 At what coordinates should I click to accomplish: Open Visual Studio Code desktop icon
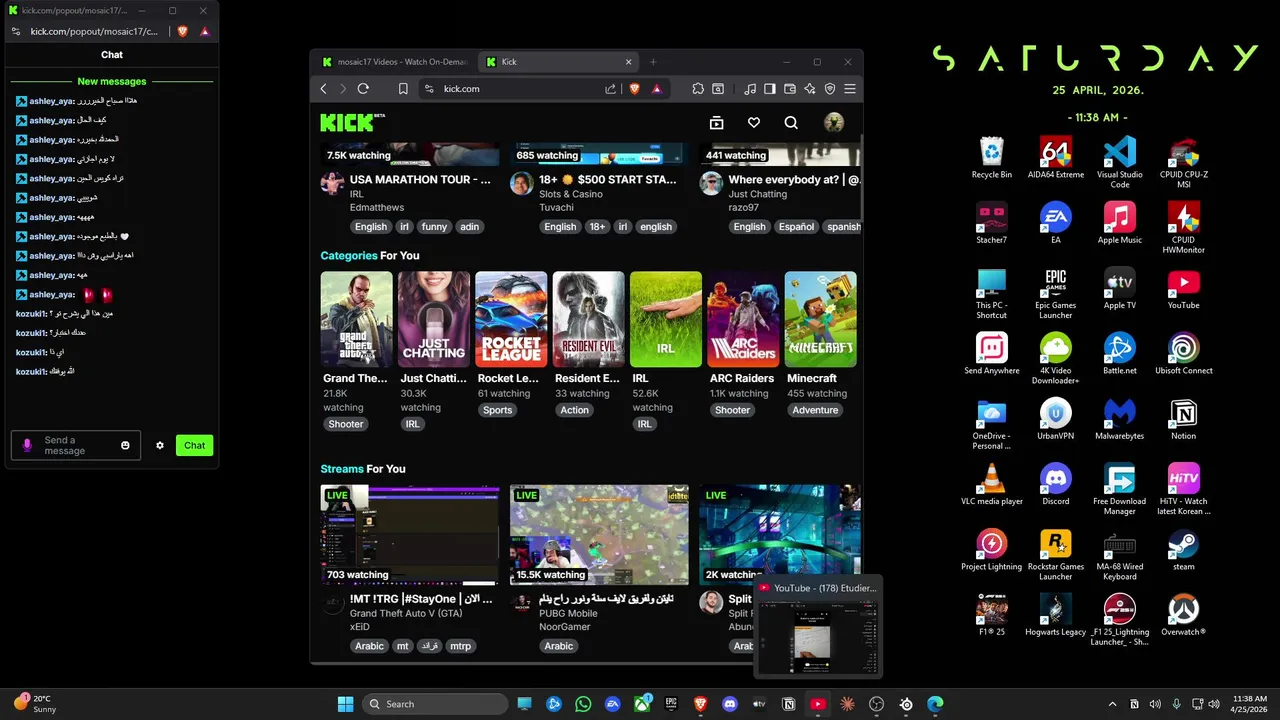(x=1120, y=162)
